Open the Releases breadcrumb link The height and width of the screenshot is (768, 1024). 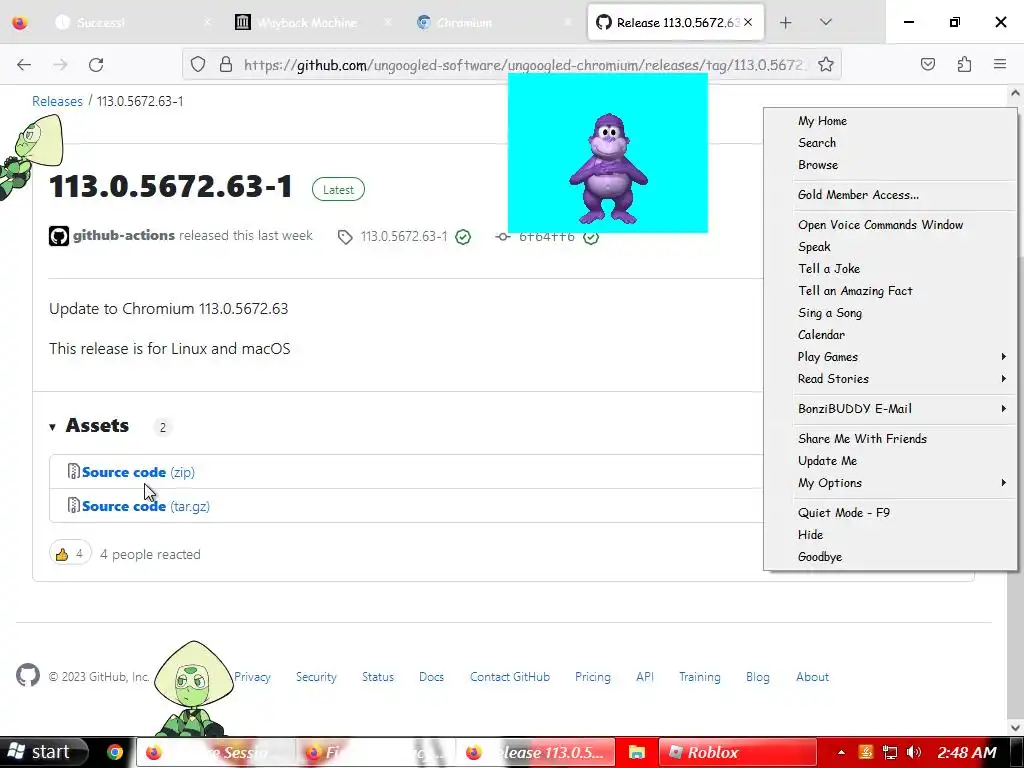(57, 101)
